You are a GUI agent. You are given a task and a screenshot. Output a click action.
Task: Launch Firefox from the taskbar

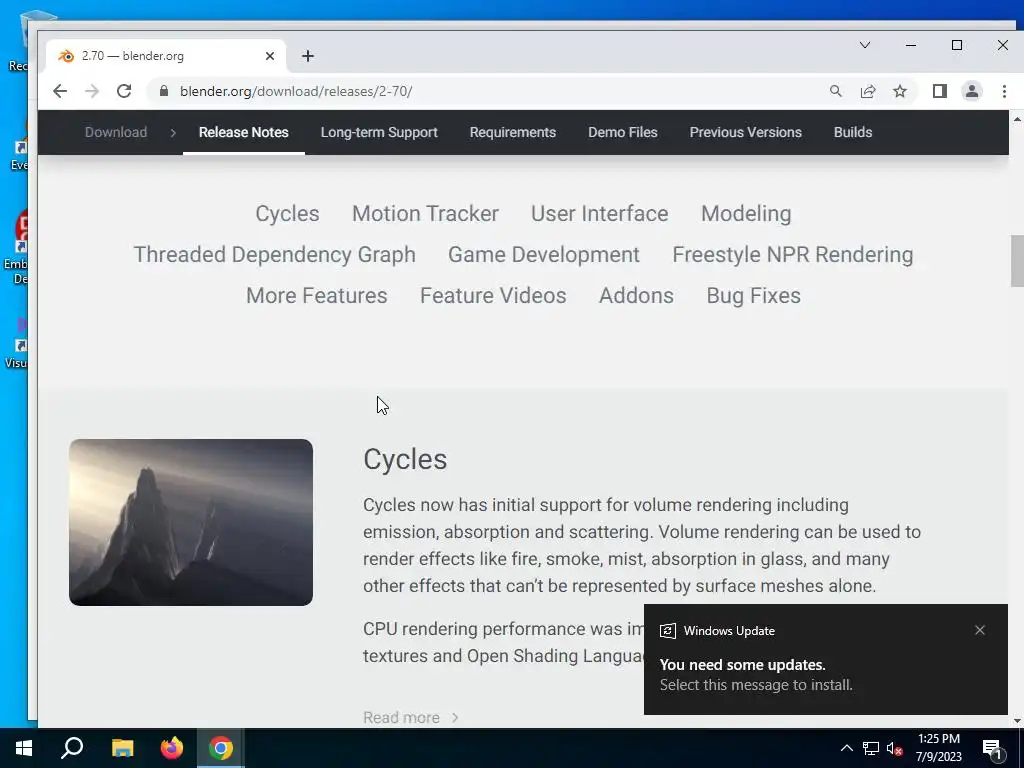172,748
